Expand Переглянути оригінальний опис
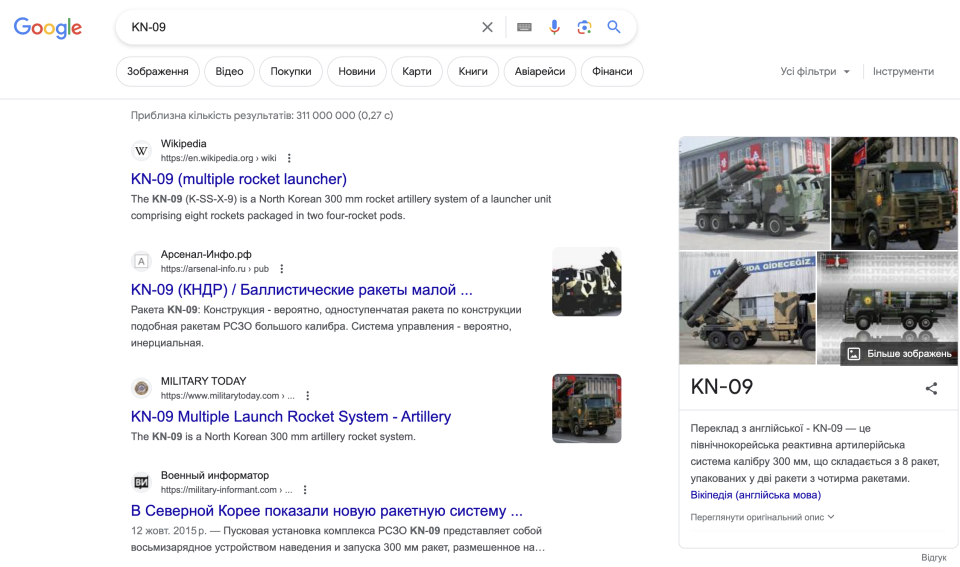This screenshot has height=567, width=960. pos(762,517)
